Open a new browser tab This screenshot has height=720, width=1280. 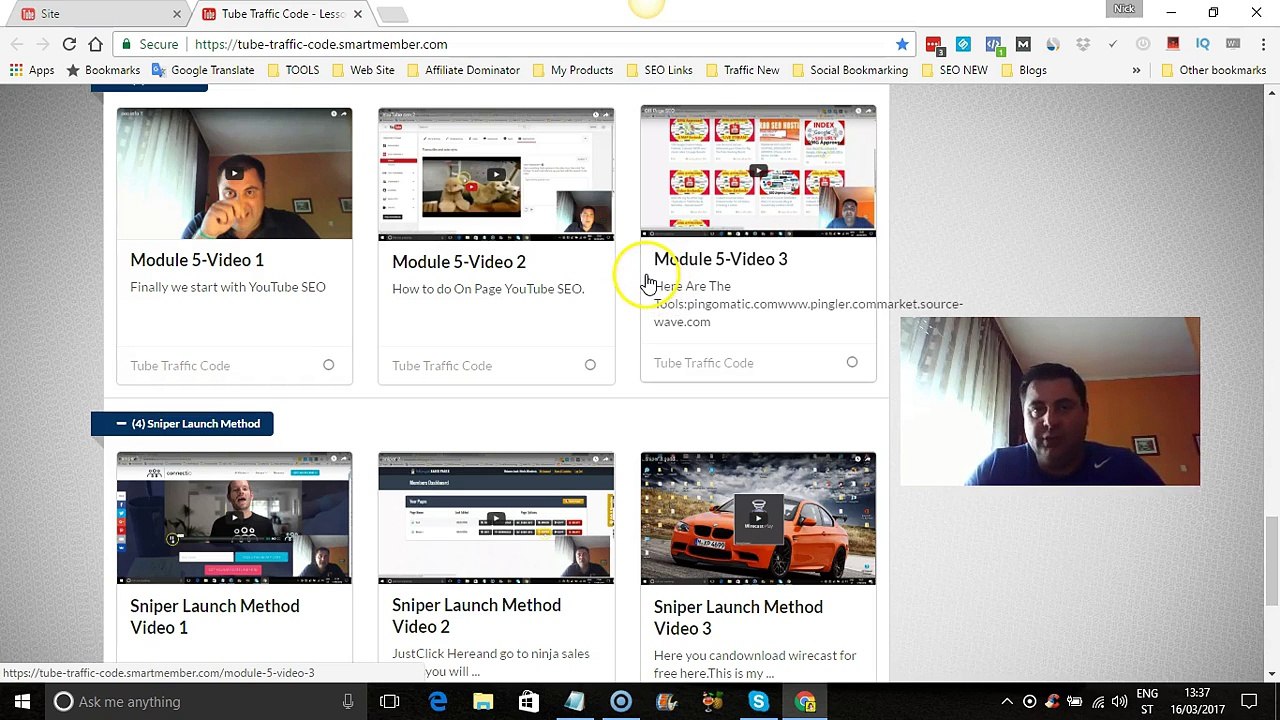point(393,14)
